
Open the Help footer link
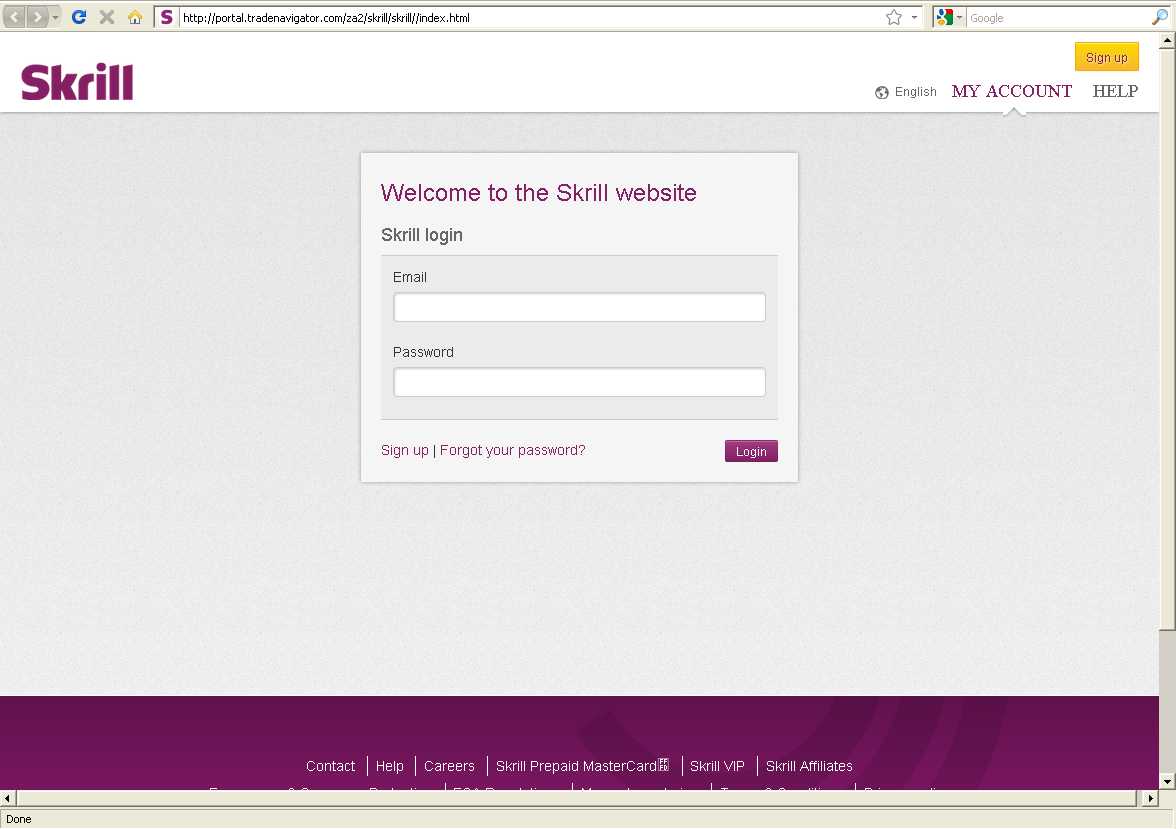389,766
